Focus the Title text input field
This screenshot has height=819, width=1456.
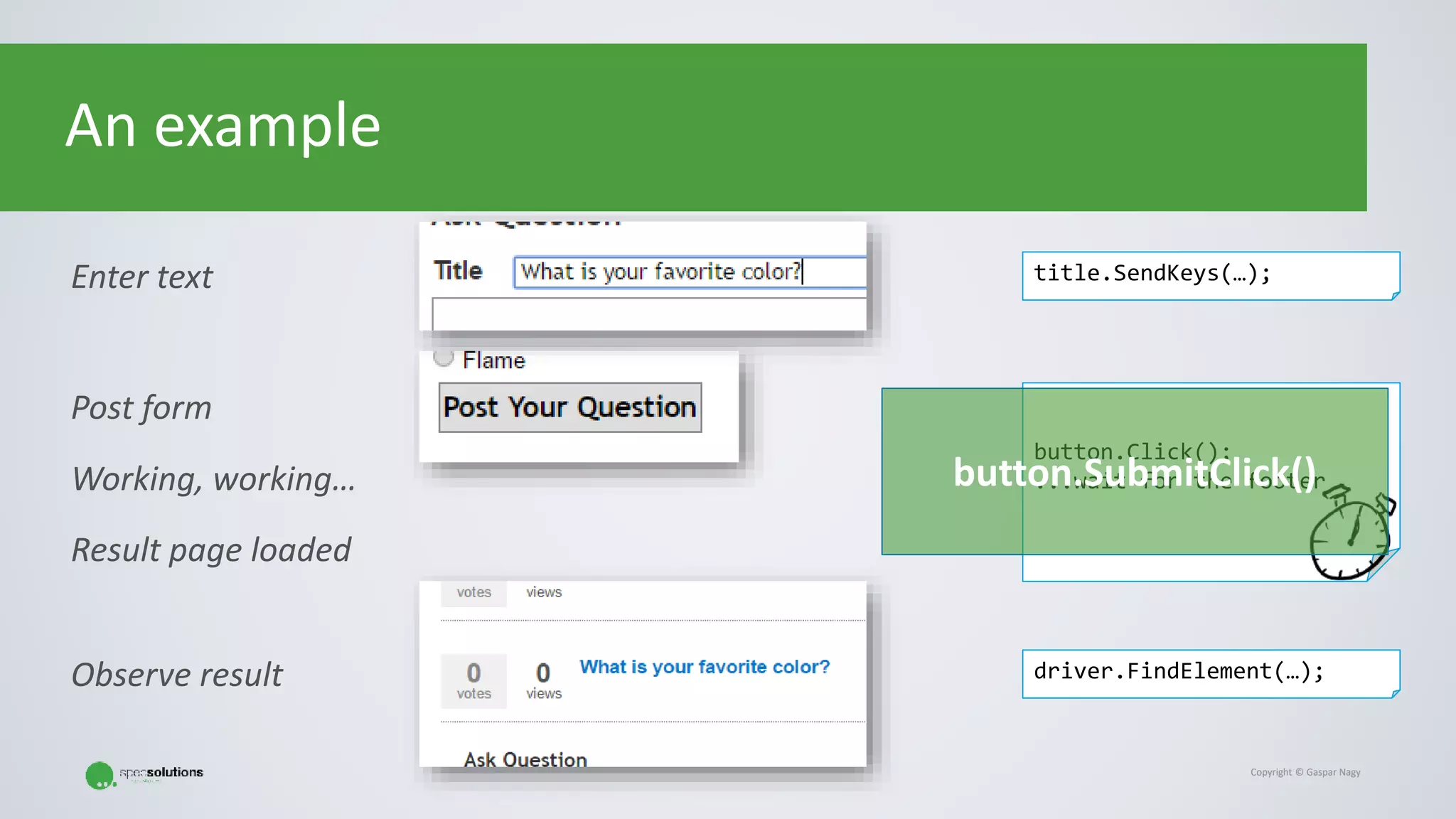690,272
